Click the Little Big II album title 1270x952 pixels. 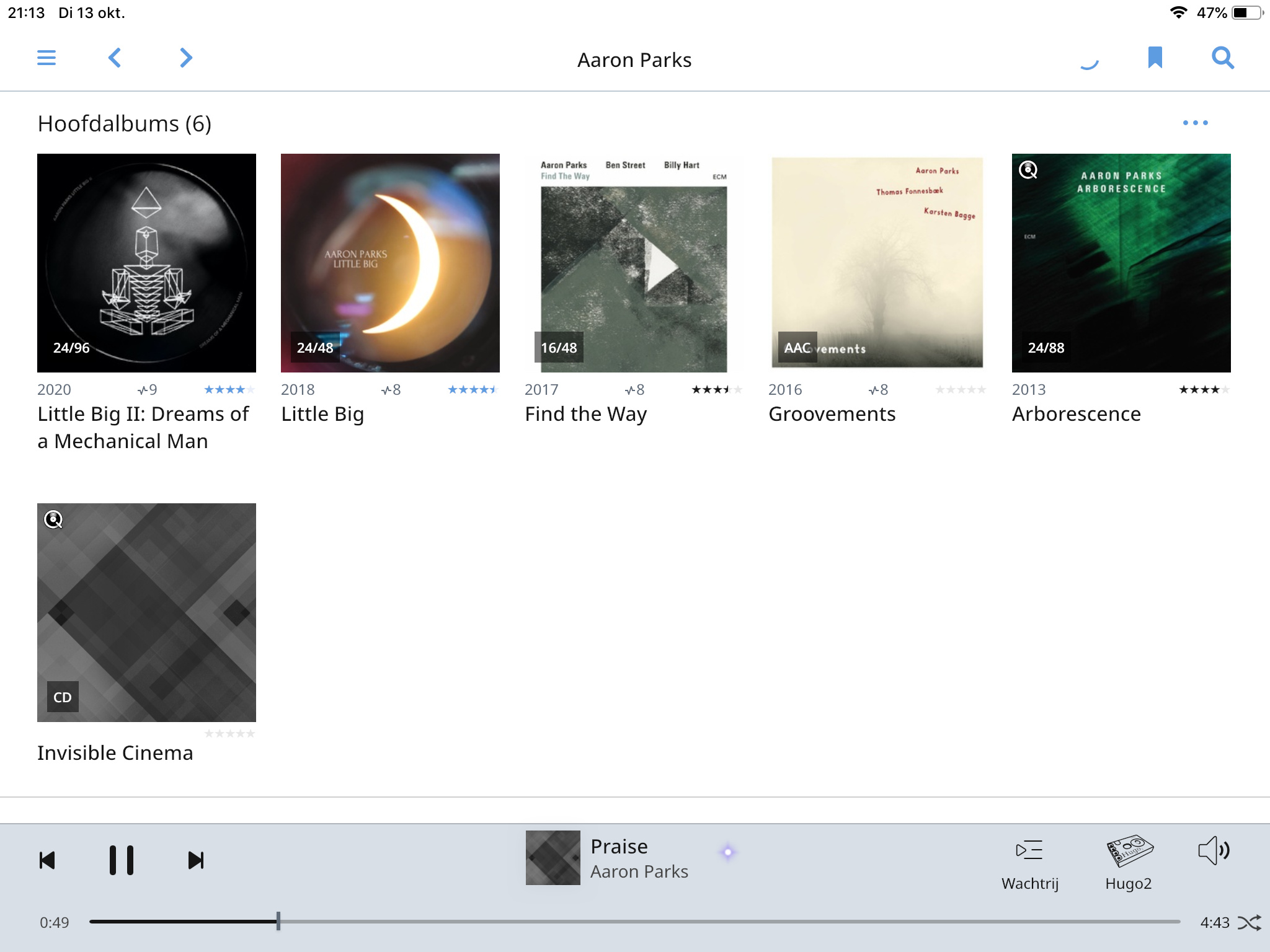click(x=143, y=427)
